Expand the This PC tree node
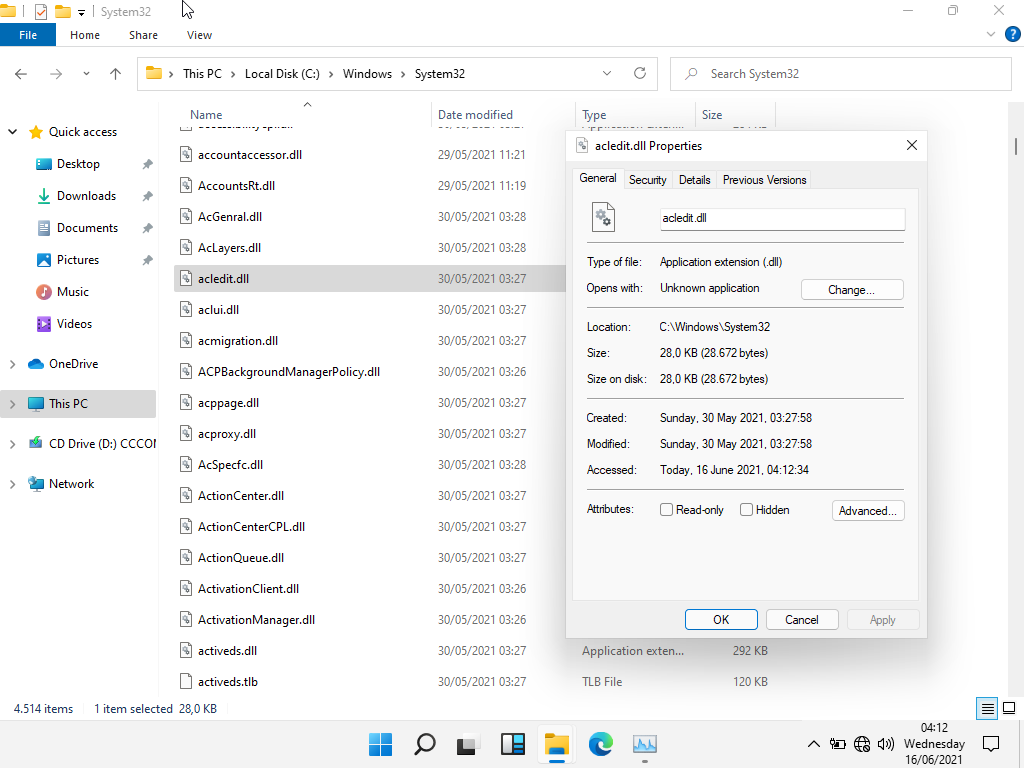The image size is (1024, 768). 12,404
